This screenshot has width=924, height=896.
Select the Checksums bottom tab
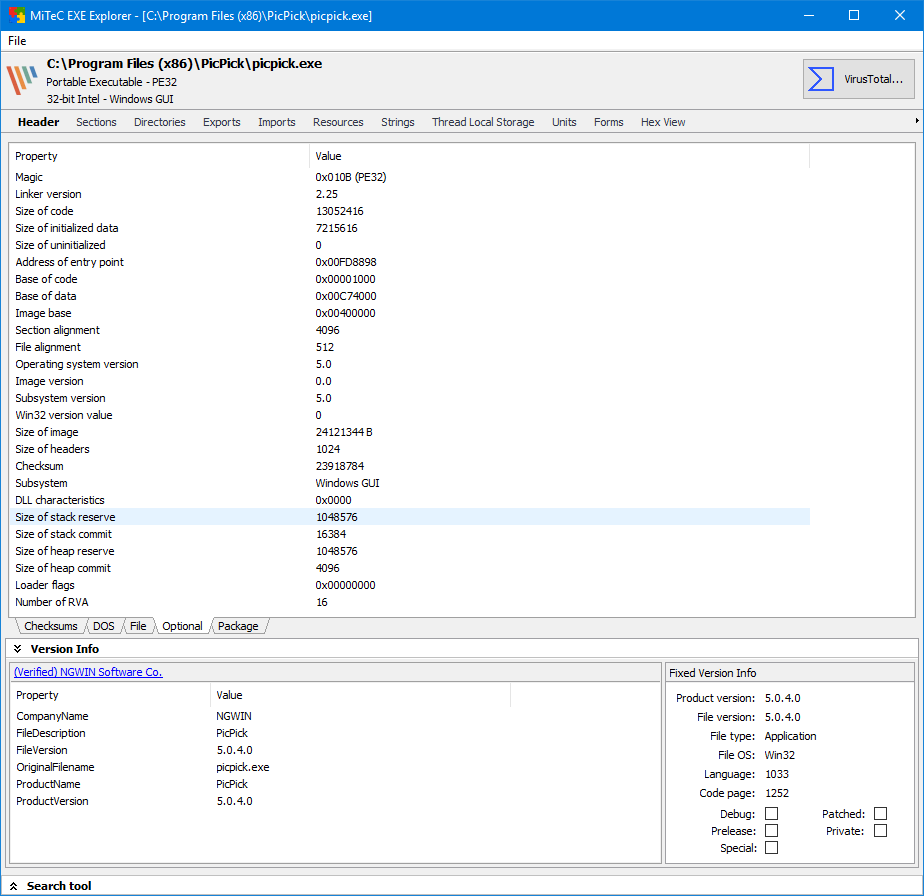(50, 626)
